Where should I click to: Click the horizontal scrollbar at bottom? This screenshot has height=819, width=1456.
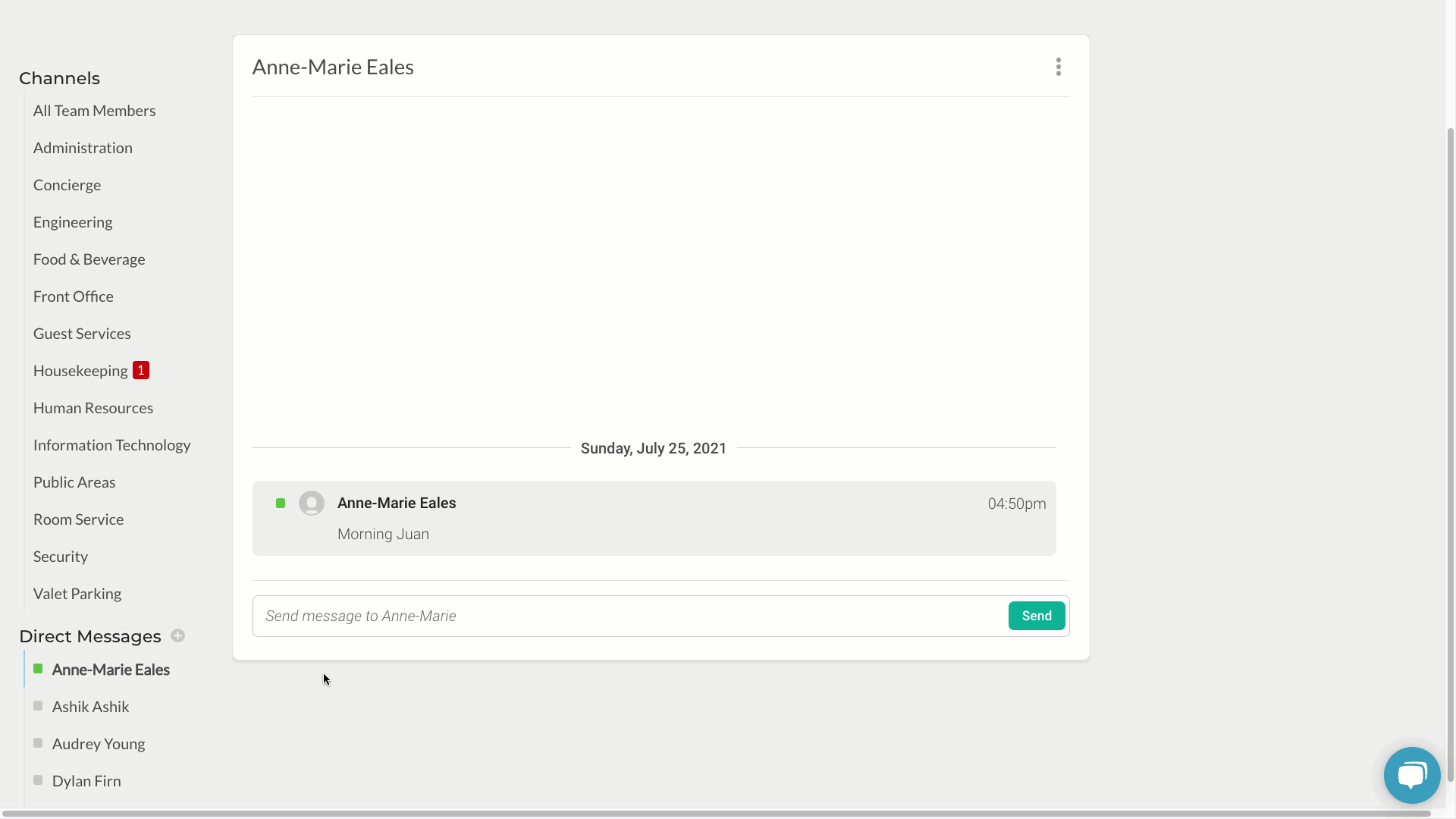(713, 814)
